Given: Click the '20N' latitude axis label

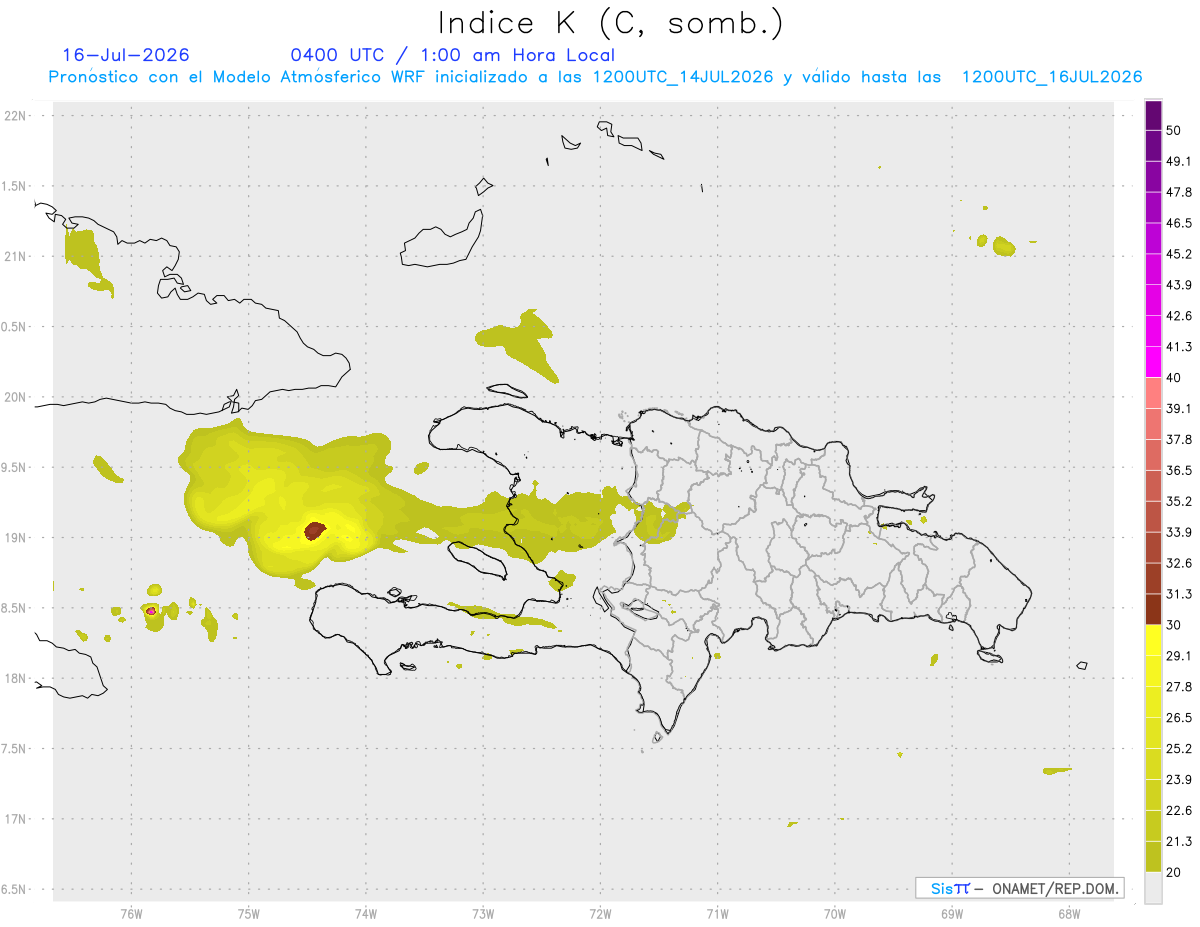Looking at the screenshot, I should pyautogui.click(x=16, y=397).
